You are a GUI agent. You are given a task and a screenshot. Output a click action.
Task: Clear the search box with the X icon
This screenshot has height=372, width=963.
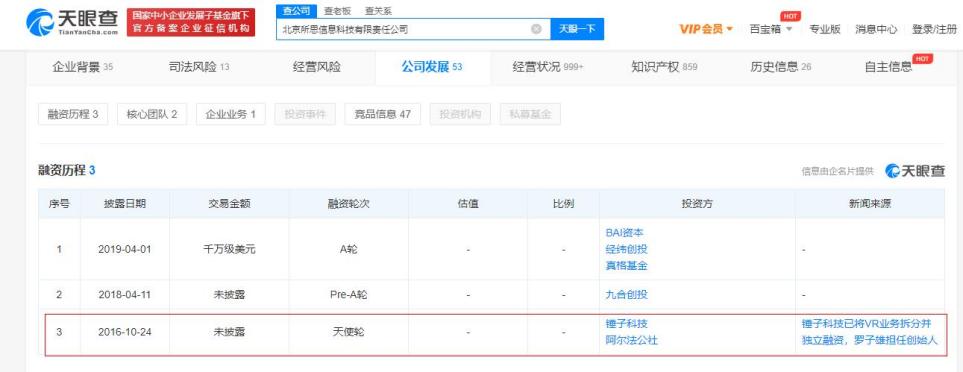click(x=536, y=29)
